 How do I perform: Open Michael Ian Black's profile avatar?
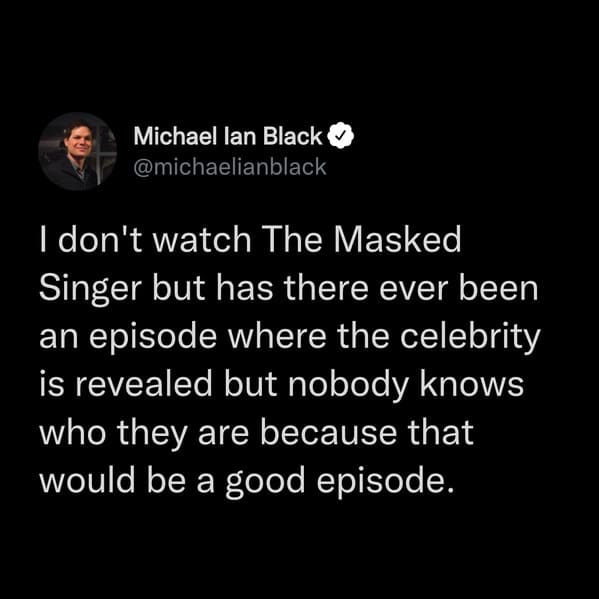tap(78, 151)
